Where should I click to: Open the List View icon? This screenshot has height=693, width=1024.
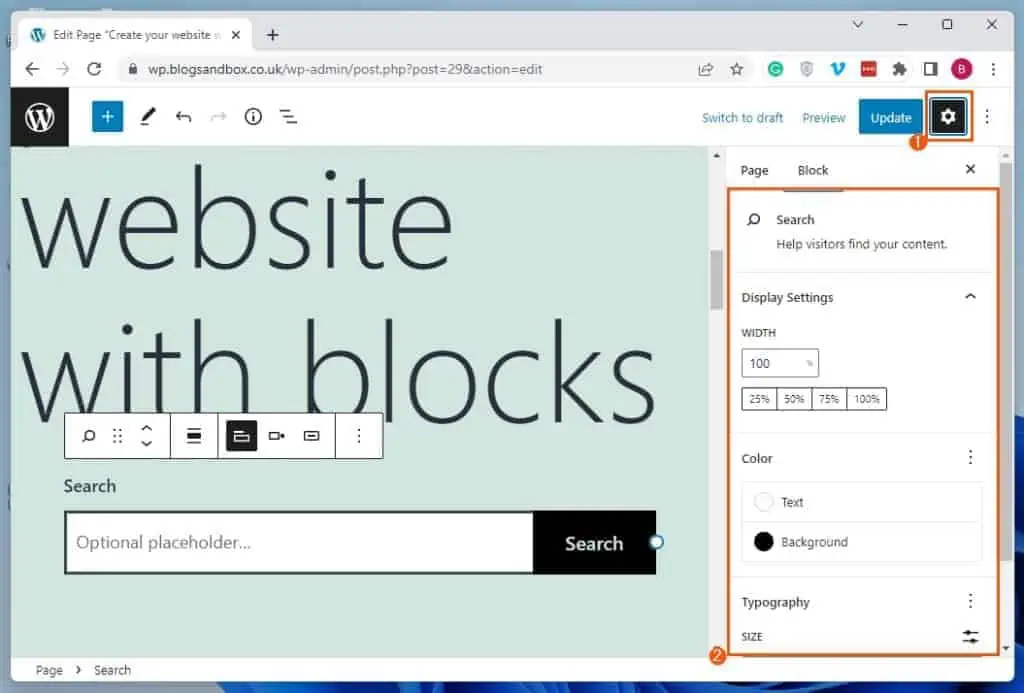tap(288, 117)
